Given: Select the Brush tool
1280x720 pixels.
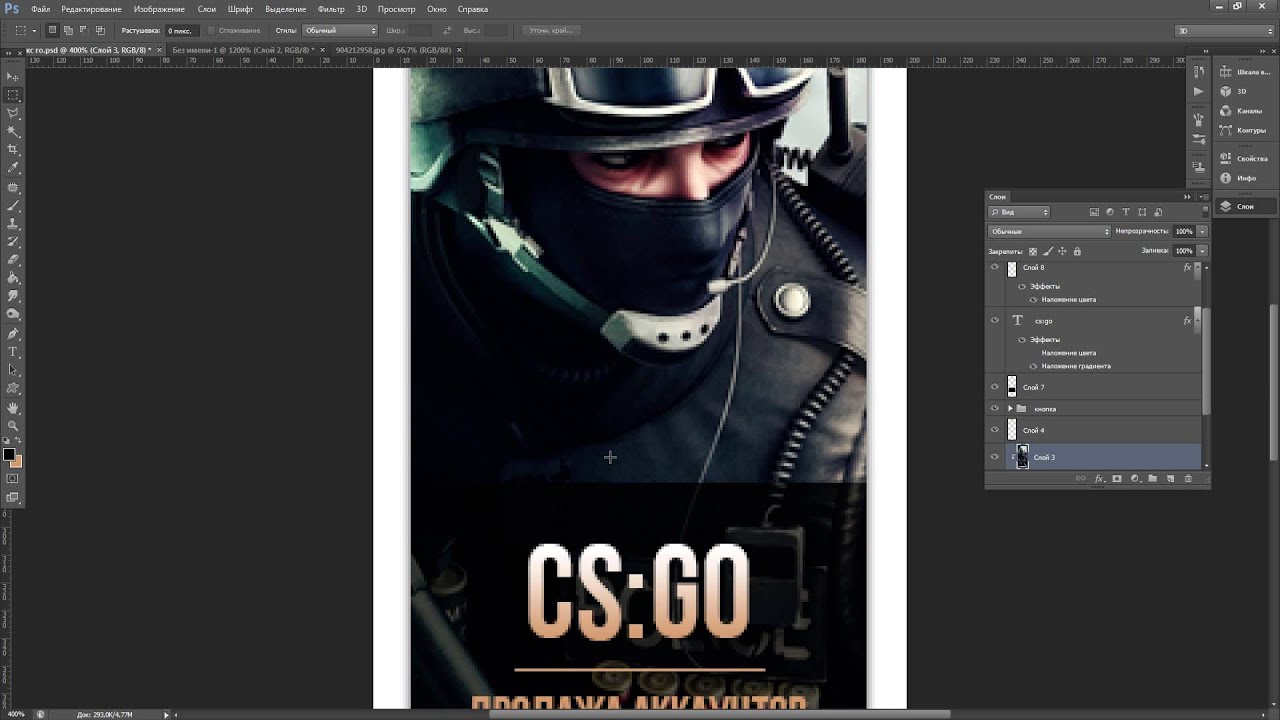Looking at the screenshot, I should [x=13, y=205].
